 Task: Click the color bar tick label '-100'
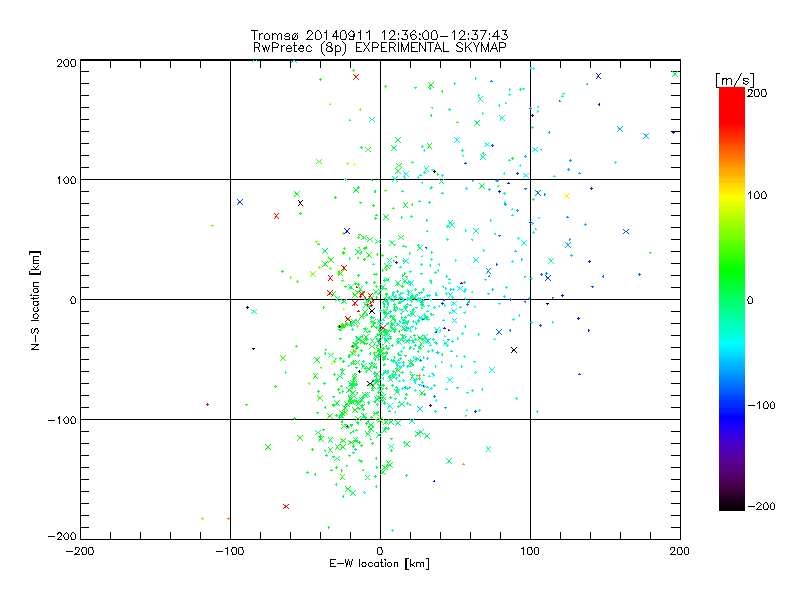[x=761, y=405]
